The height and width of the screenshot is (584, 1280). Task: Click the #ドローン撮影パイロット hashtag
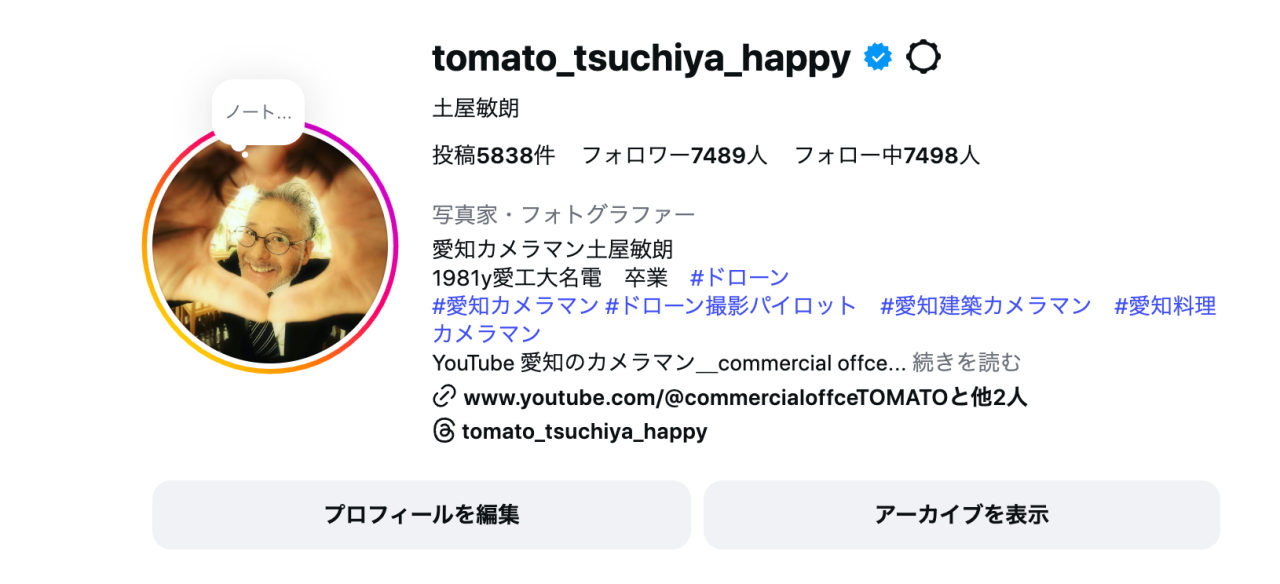(731, 306)
